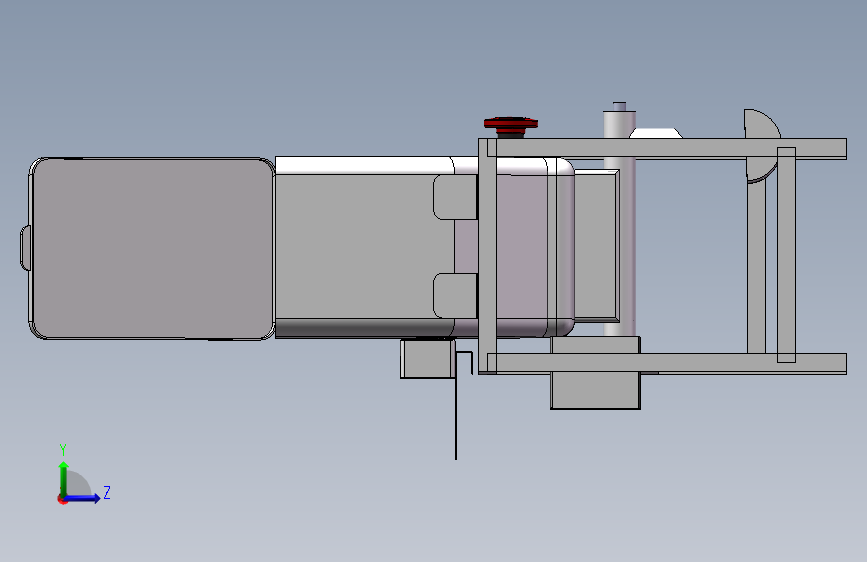Image resolution: width=867 pixels, height=562 pixels.
Task: Select the upper rounded notch on the main body
Action: (455, 197)
